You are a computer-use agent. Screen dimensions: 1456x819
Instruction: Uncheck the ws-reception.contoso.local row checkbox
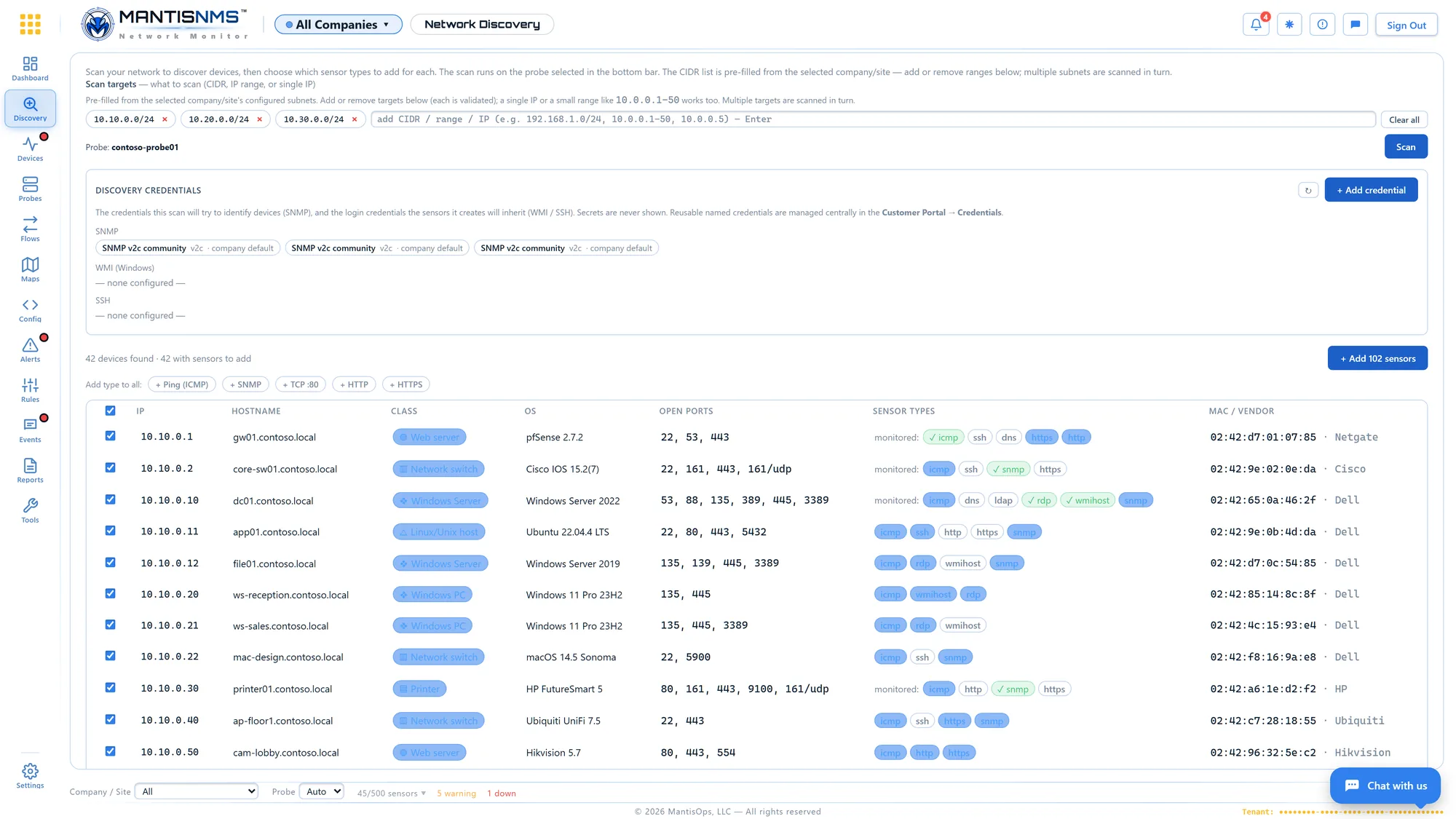(110, 593)
